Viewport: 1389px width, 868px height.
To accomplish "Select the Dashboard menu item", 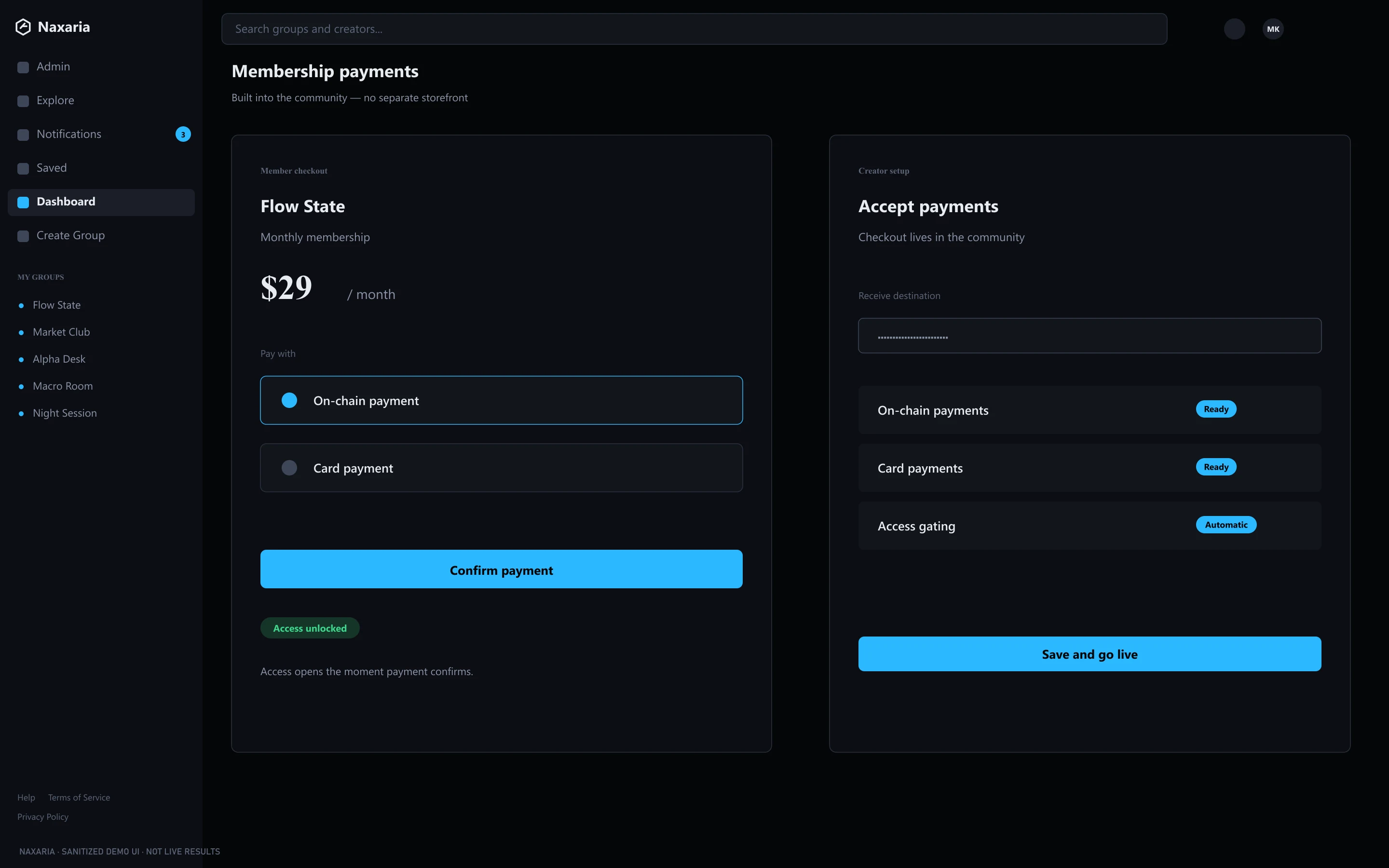I will tap(101, 202).
